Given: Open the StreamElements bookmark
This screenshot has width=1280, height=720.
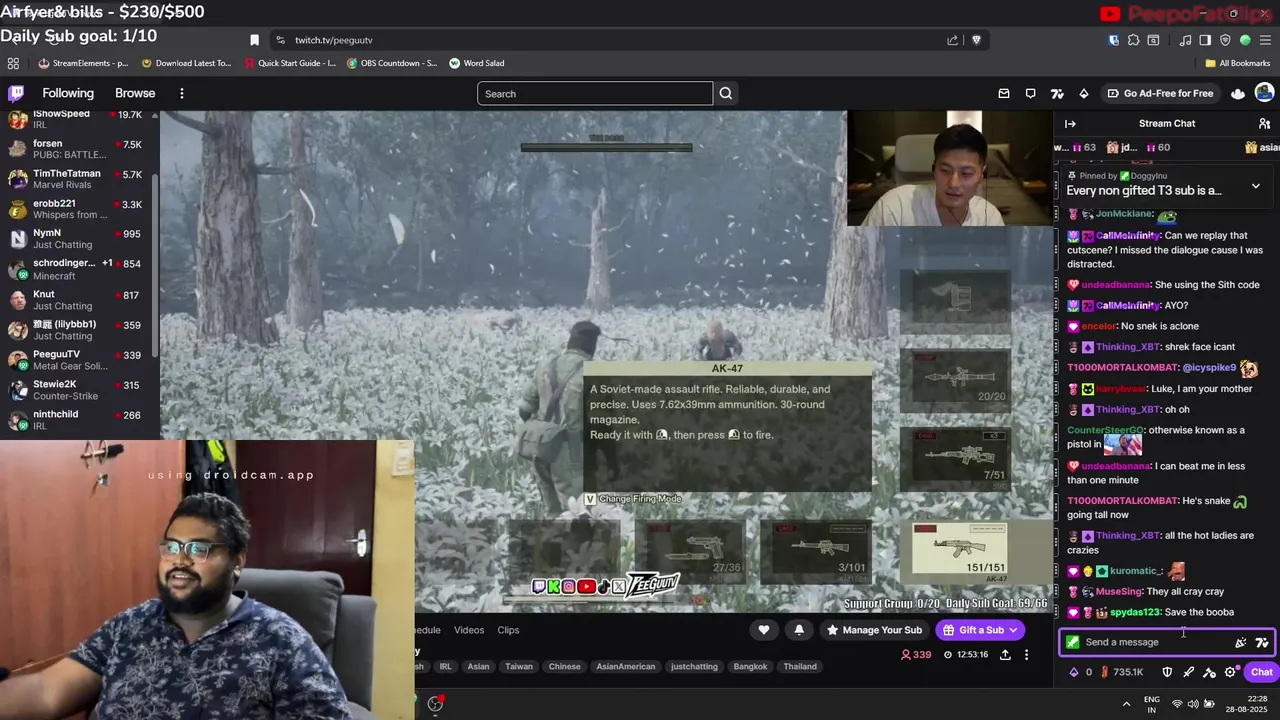Looking at the screenshot, I should pyautogui.click(x=83, y=63).
